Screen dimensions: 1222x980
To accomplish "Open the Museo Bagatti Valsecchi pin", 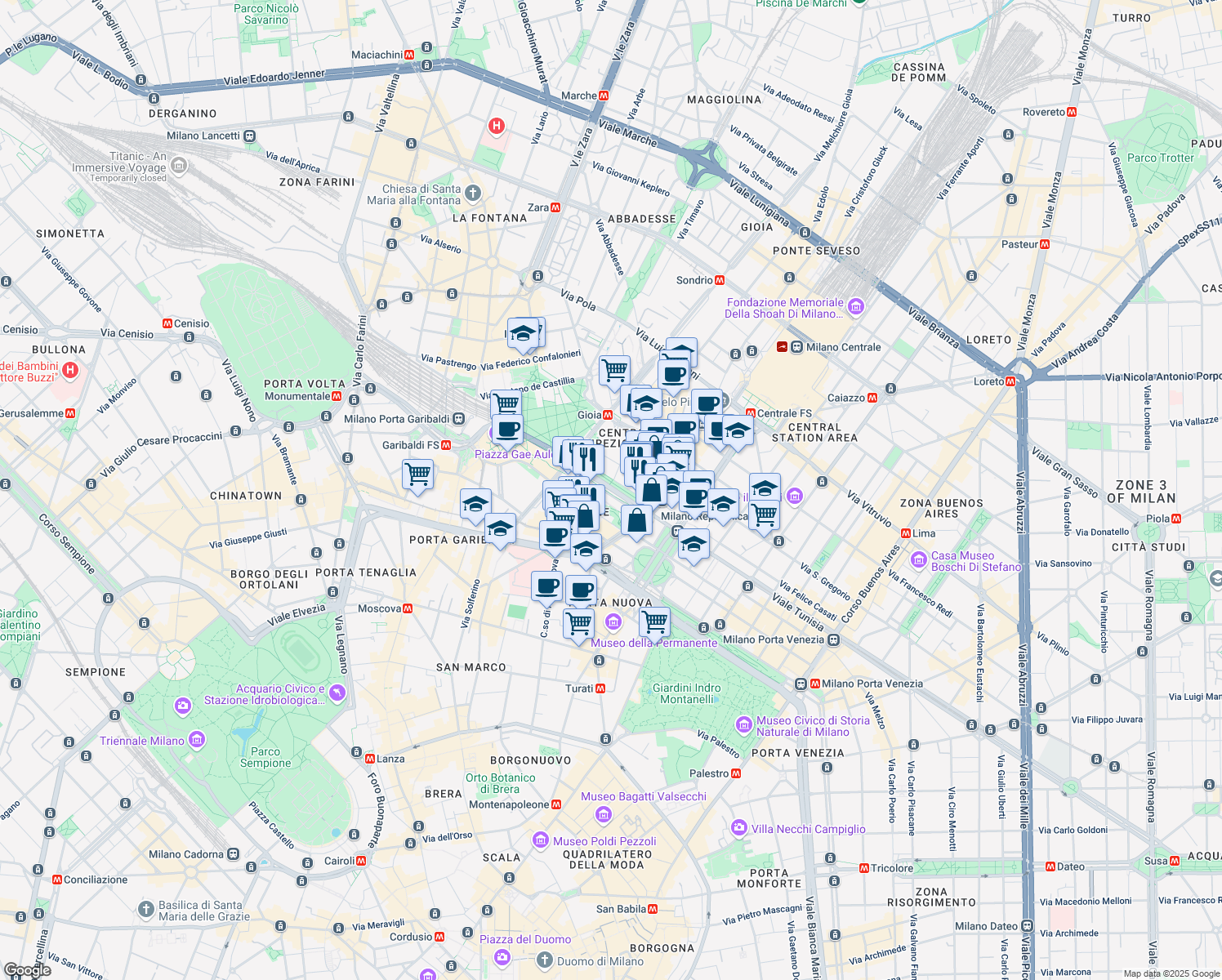I will coord(604,813).
